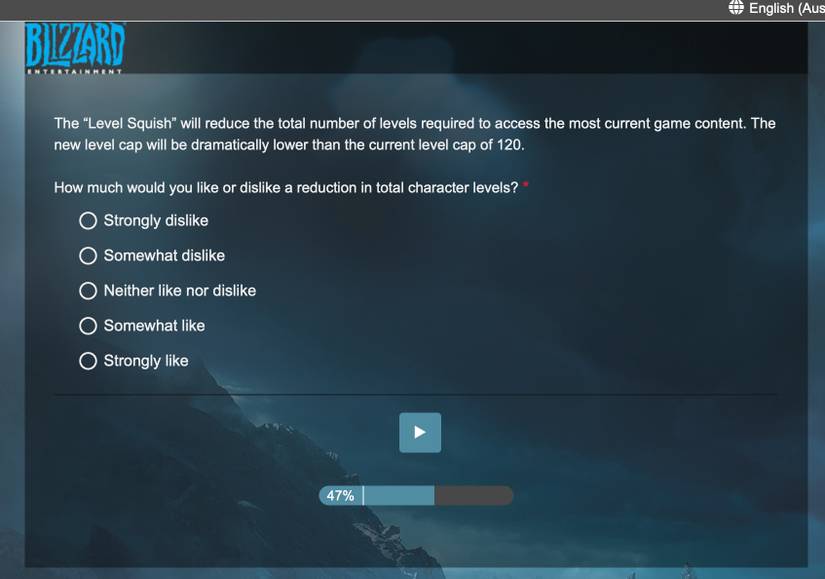The width and height of the screenshot is (825, 579).
Task: Click the ENTERTAINMENT text under the logo
Action: [x=74, y=71]
